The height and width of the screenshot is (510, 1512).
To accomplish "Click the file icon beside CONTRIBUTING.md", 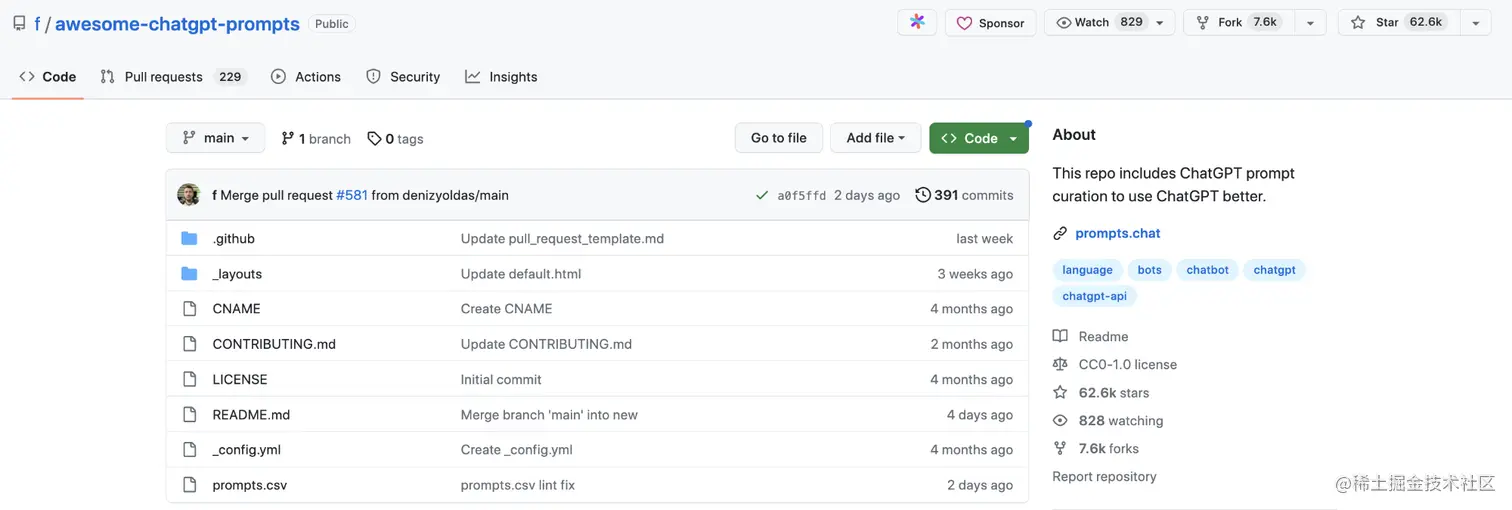I will (x=190, y=344).
